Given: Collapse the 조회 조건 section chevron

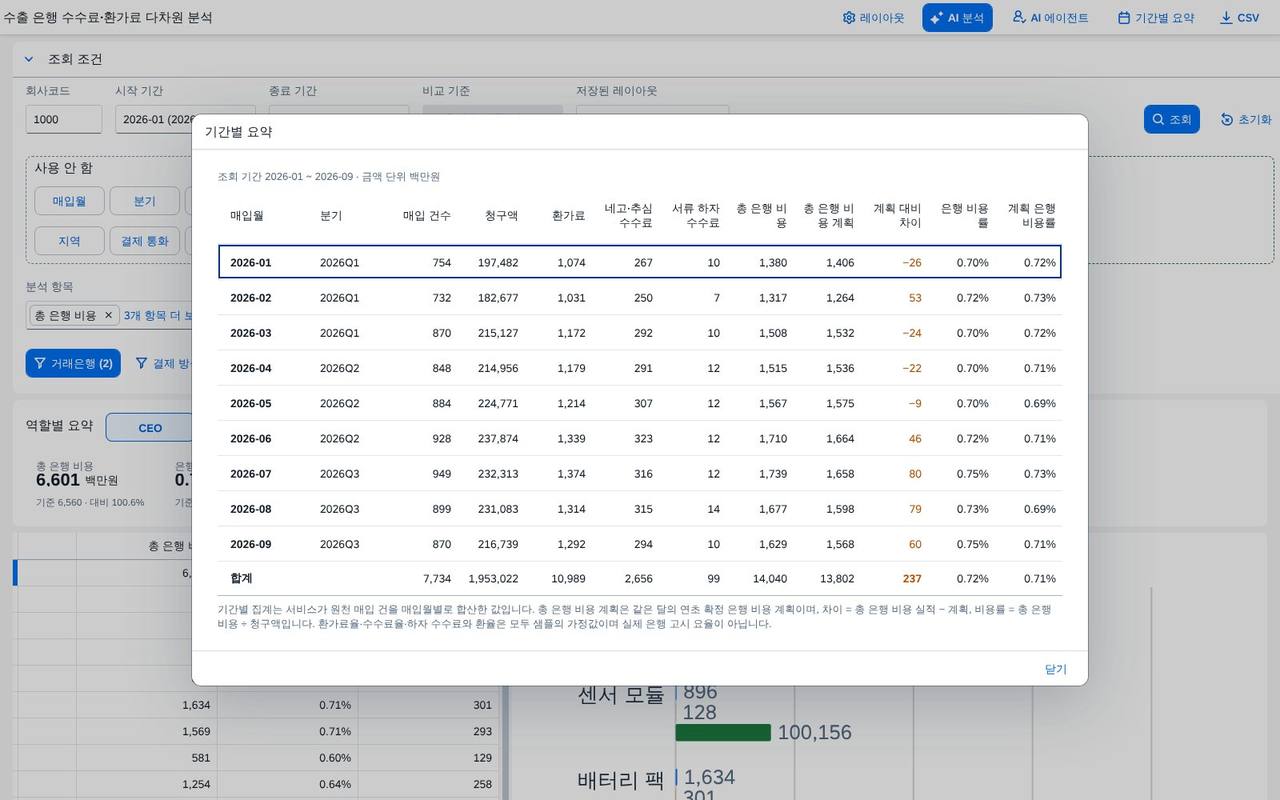Looking at the screenshot, I should (29, 59).
